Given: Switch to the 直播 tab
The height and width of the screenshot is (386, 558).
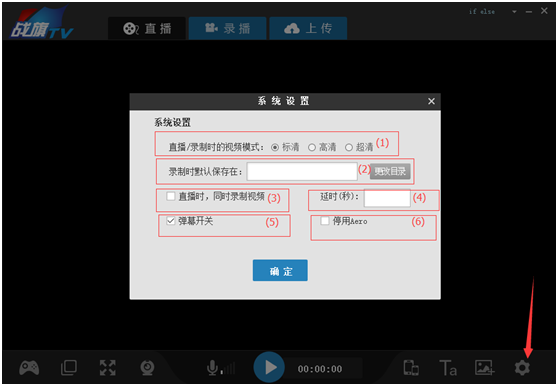Looking at the screenshot, I should click(147, 28).
